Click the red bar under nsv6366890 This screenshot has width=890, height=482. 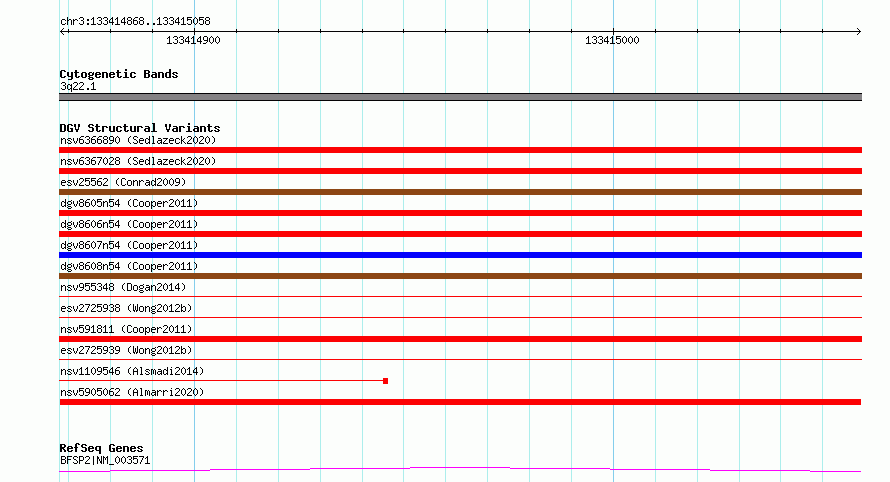(x=460, y=150)
